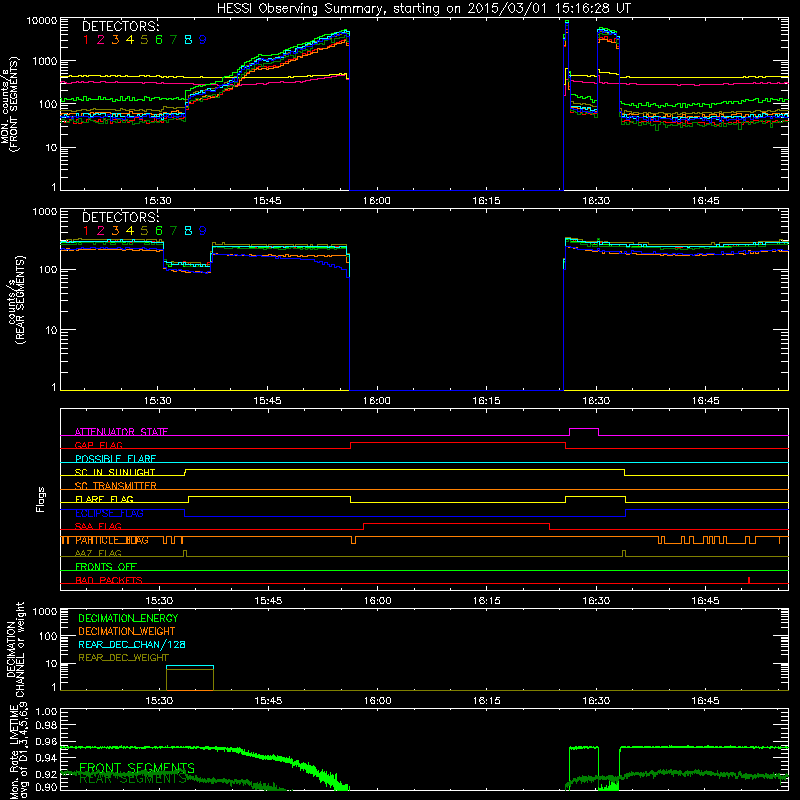The width and height of the screenshot is (800, 800).
Task: Click the 16:15 time label under rear segments plot
Action: point(486,401)
